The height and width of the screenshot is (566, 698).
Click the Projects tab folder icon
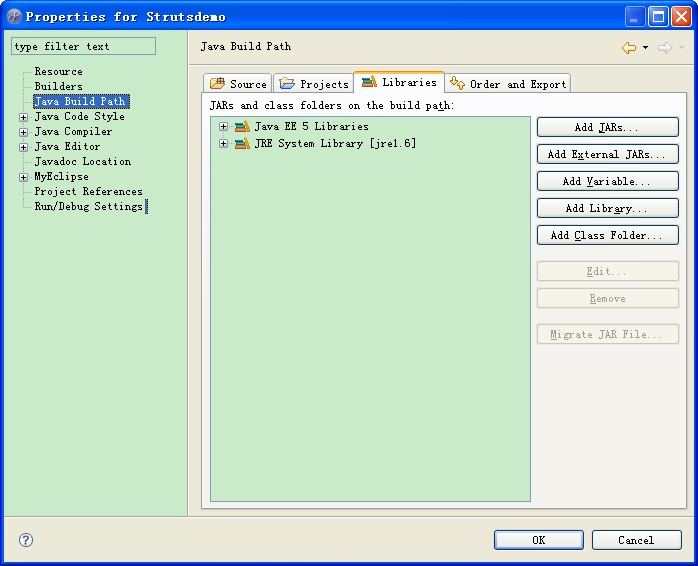(287, 83)
